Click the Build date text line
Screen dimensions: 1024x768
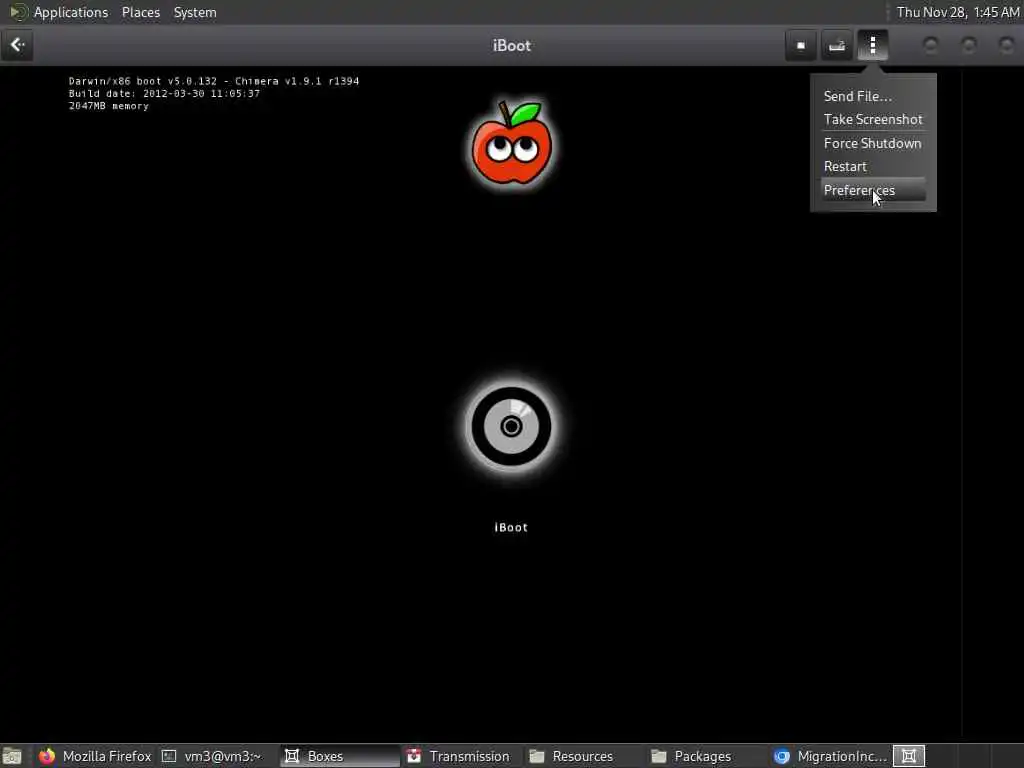point(165,93)
